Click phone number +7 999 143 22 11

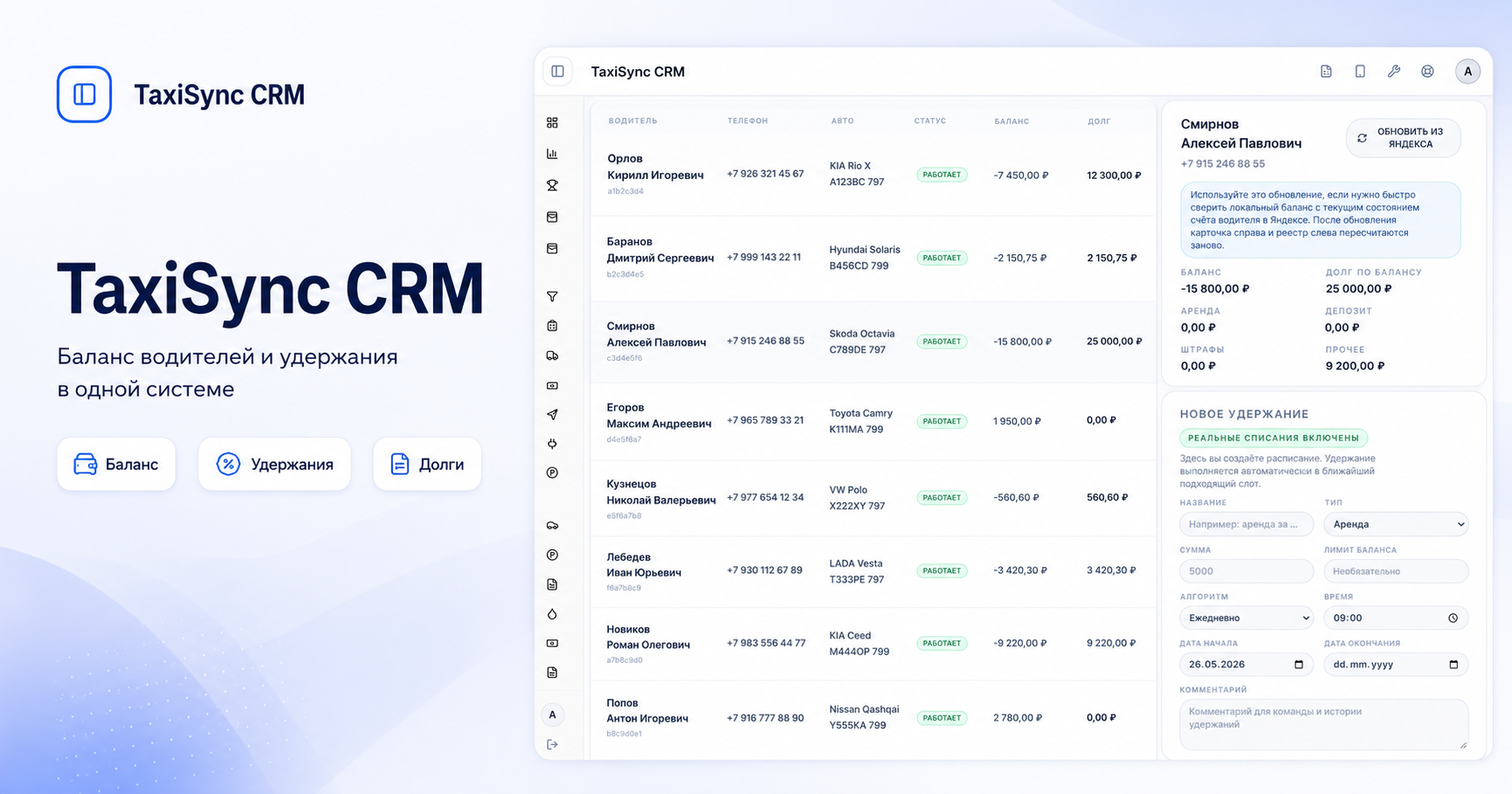pyautogui.click(x=763, y=258)
